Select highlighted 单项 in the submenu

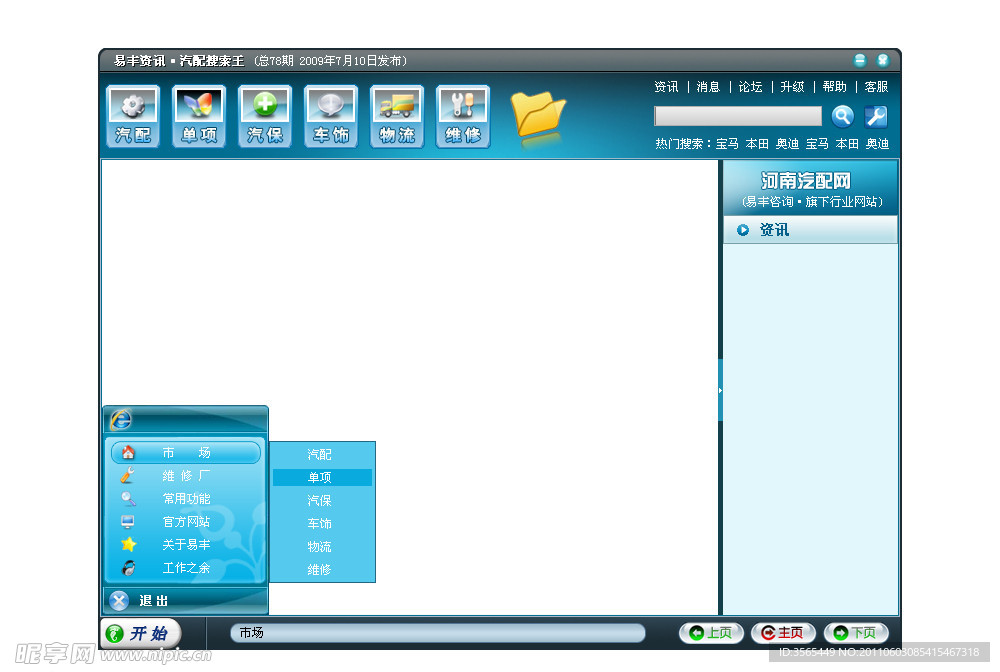[322, 478]
